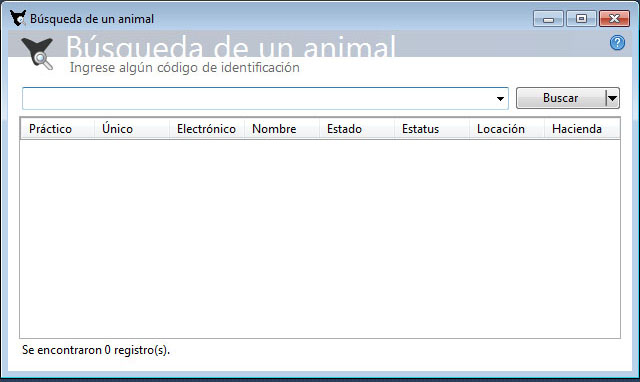This screenshot has height=382, width=640.
Task: Focus the identification code input field
Action: (x=265, y=98)
